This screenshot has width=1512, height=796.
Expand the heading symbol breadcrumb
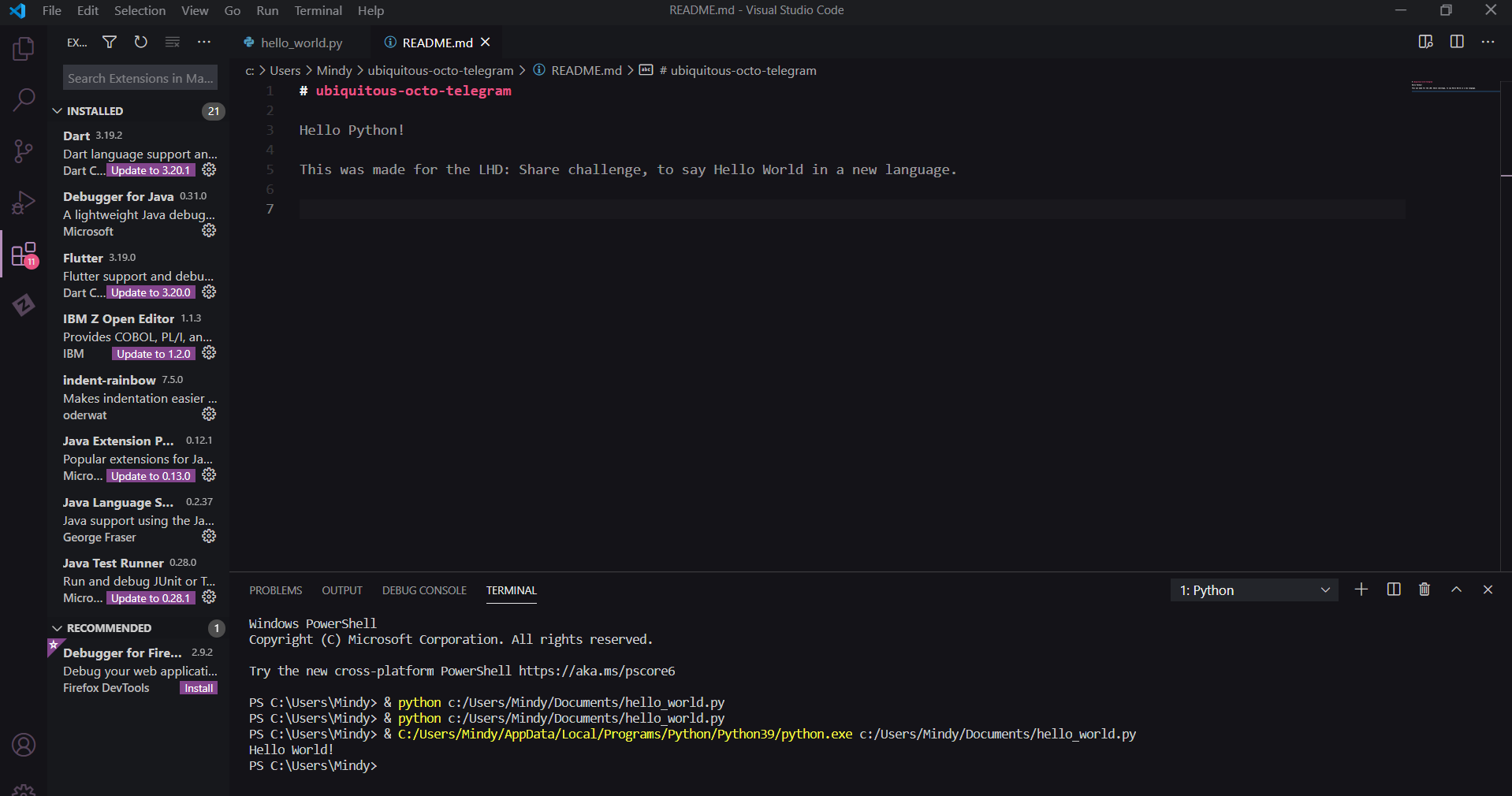point(728,70)
